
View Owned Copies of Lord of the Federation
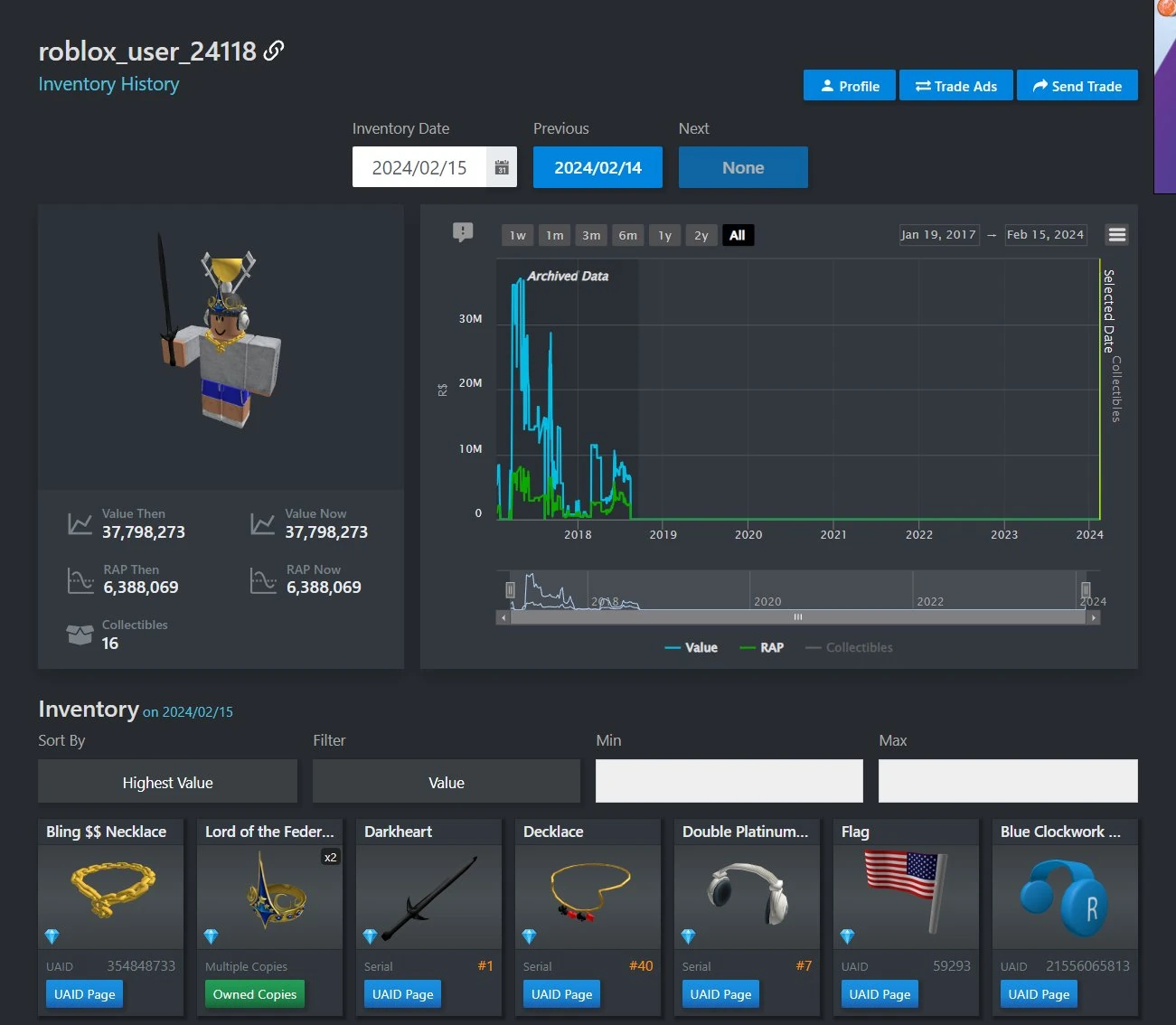[255, 994]
